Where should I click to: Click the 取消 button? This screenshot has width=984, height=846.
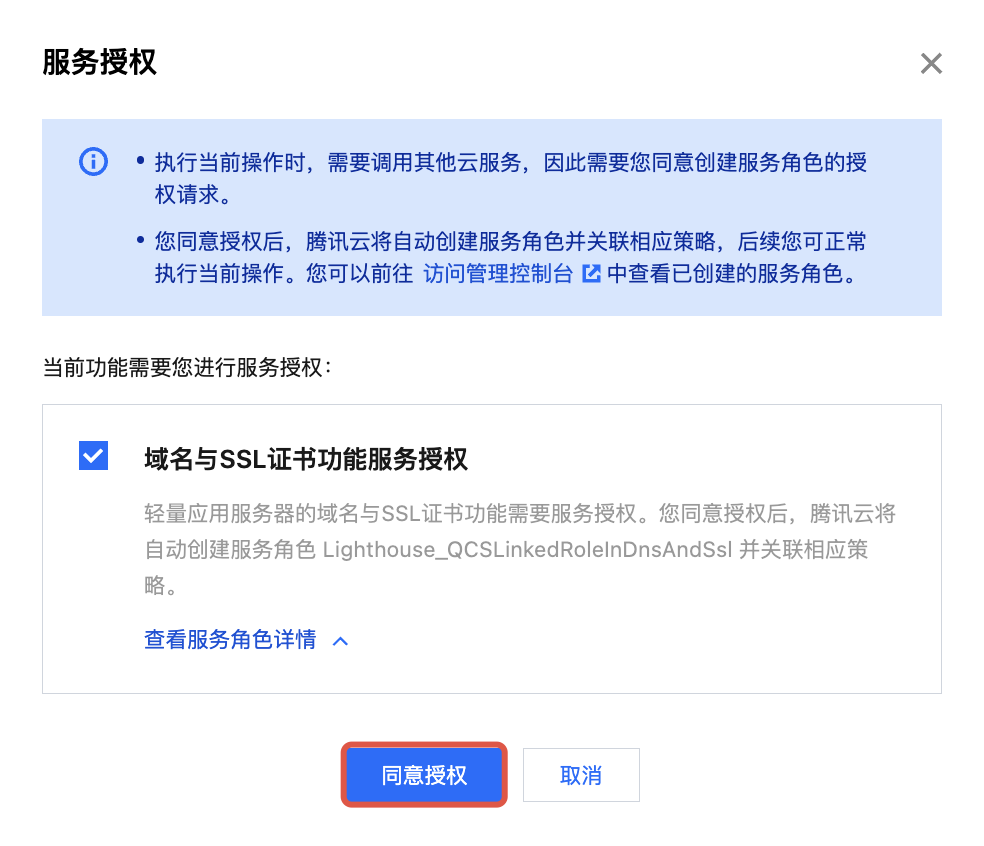pos(581,775)
